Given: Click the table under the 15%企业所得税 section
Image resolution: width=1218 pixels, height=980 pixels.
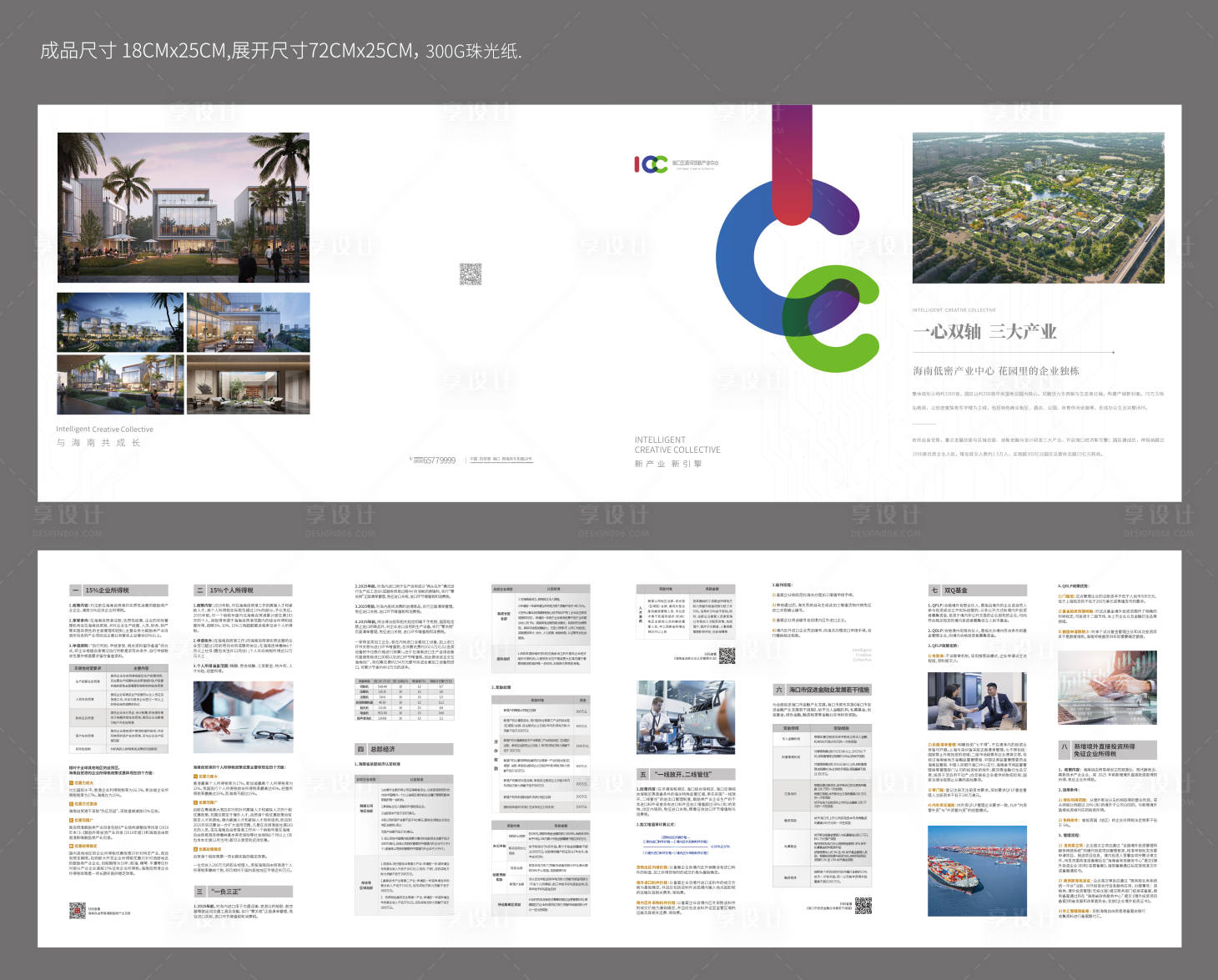Looking at the screenshot, I should point(118,709).
